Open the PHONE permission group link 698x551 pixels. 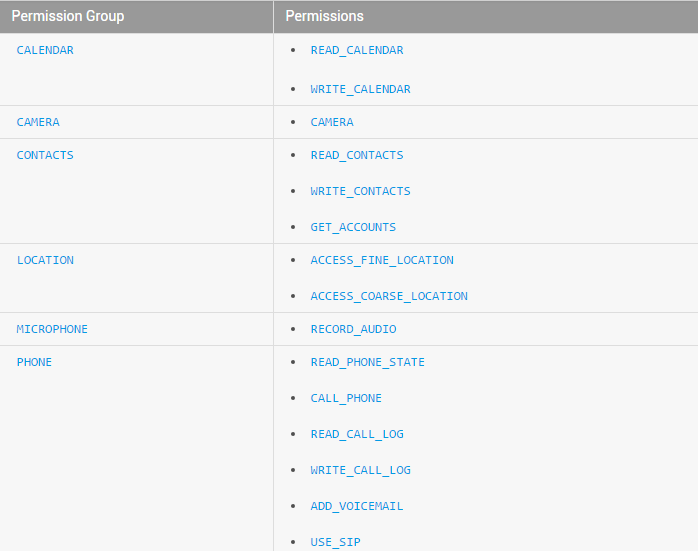click(x=34, y=362)
